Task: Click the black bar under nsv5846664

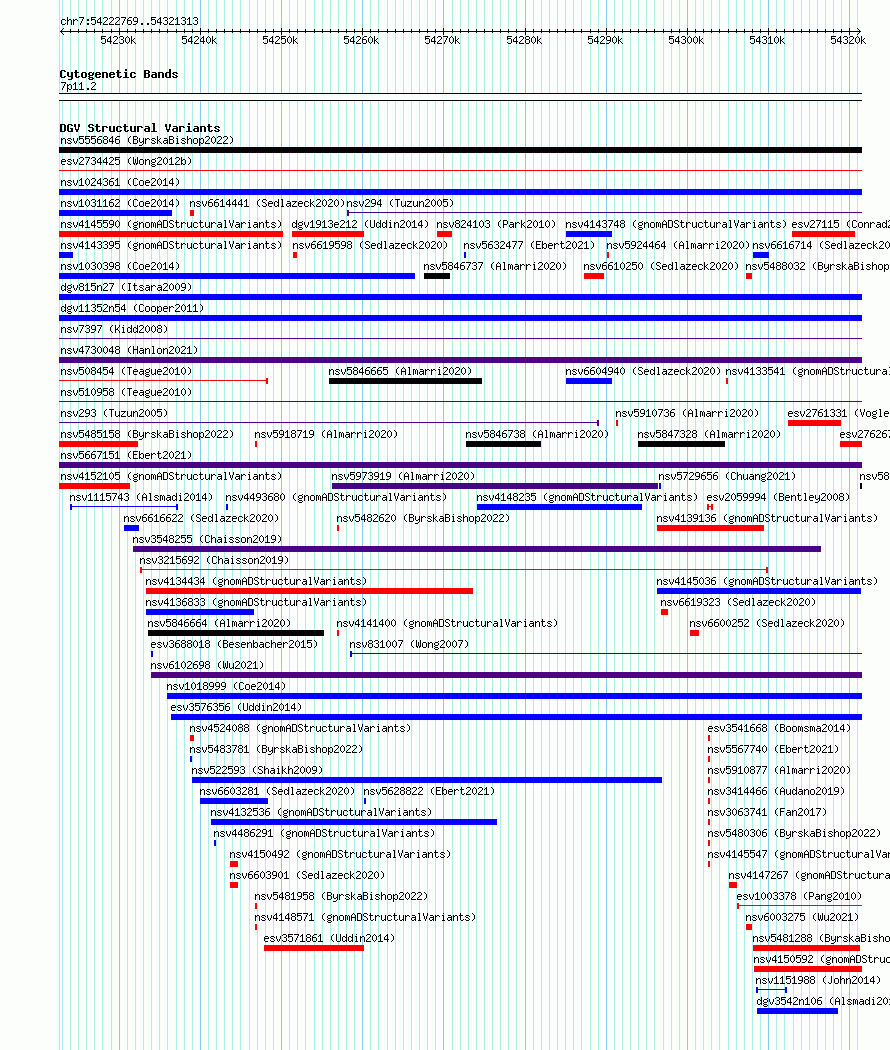Action: (236, 633)
